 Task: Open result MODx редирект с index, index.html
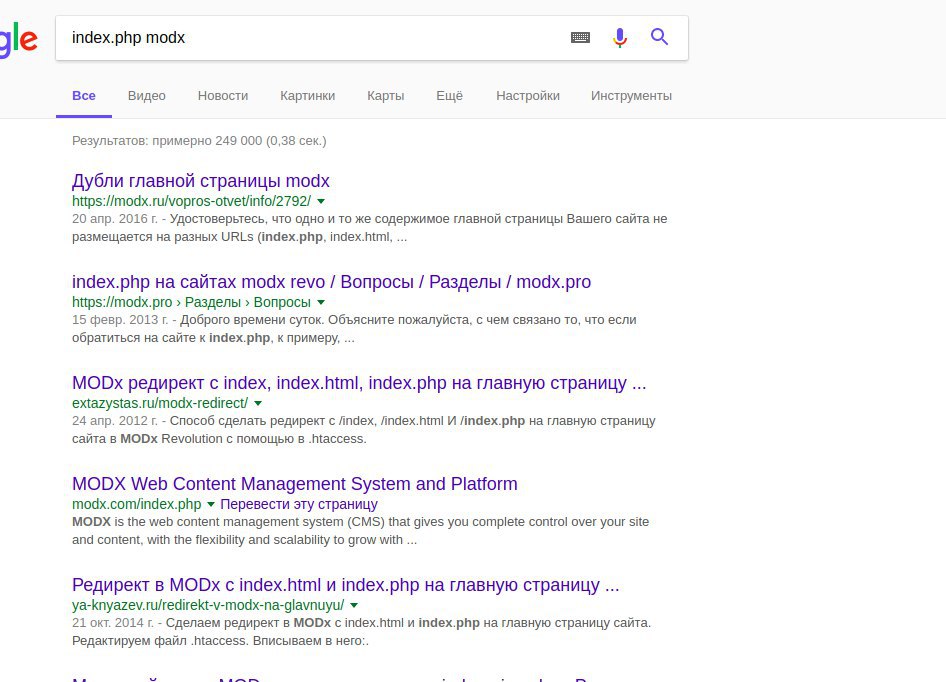point(359,383)
